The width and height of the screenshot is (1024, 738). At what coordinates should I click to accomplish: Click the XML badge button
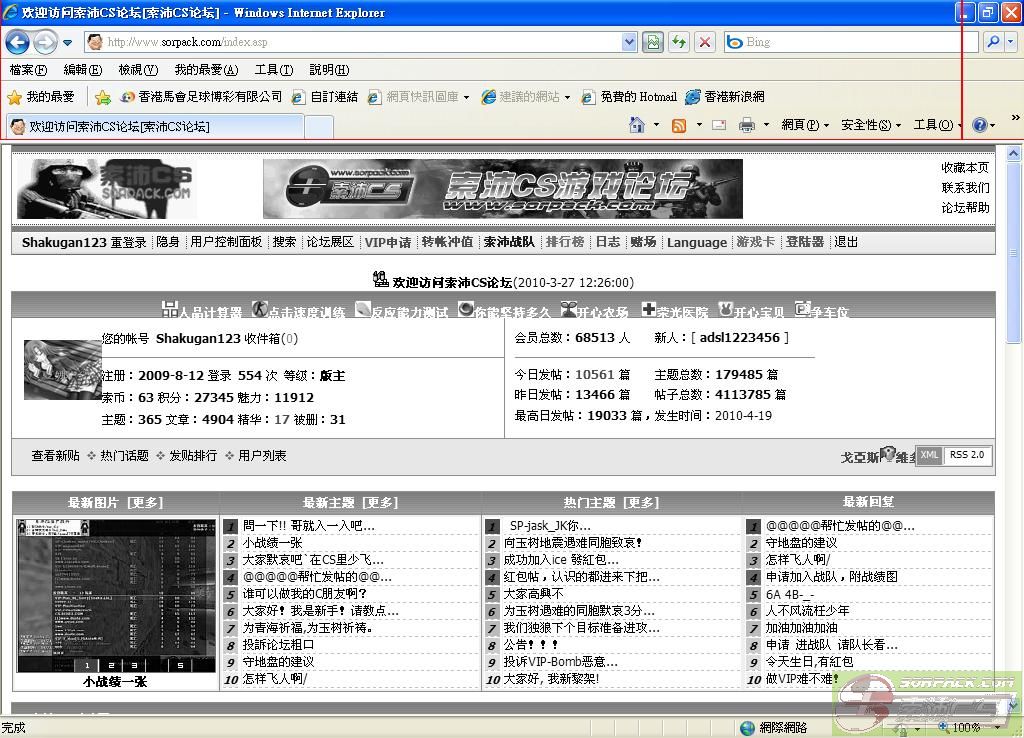[929, 455]
